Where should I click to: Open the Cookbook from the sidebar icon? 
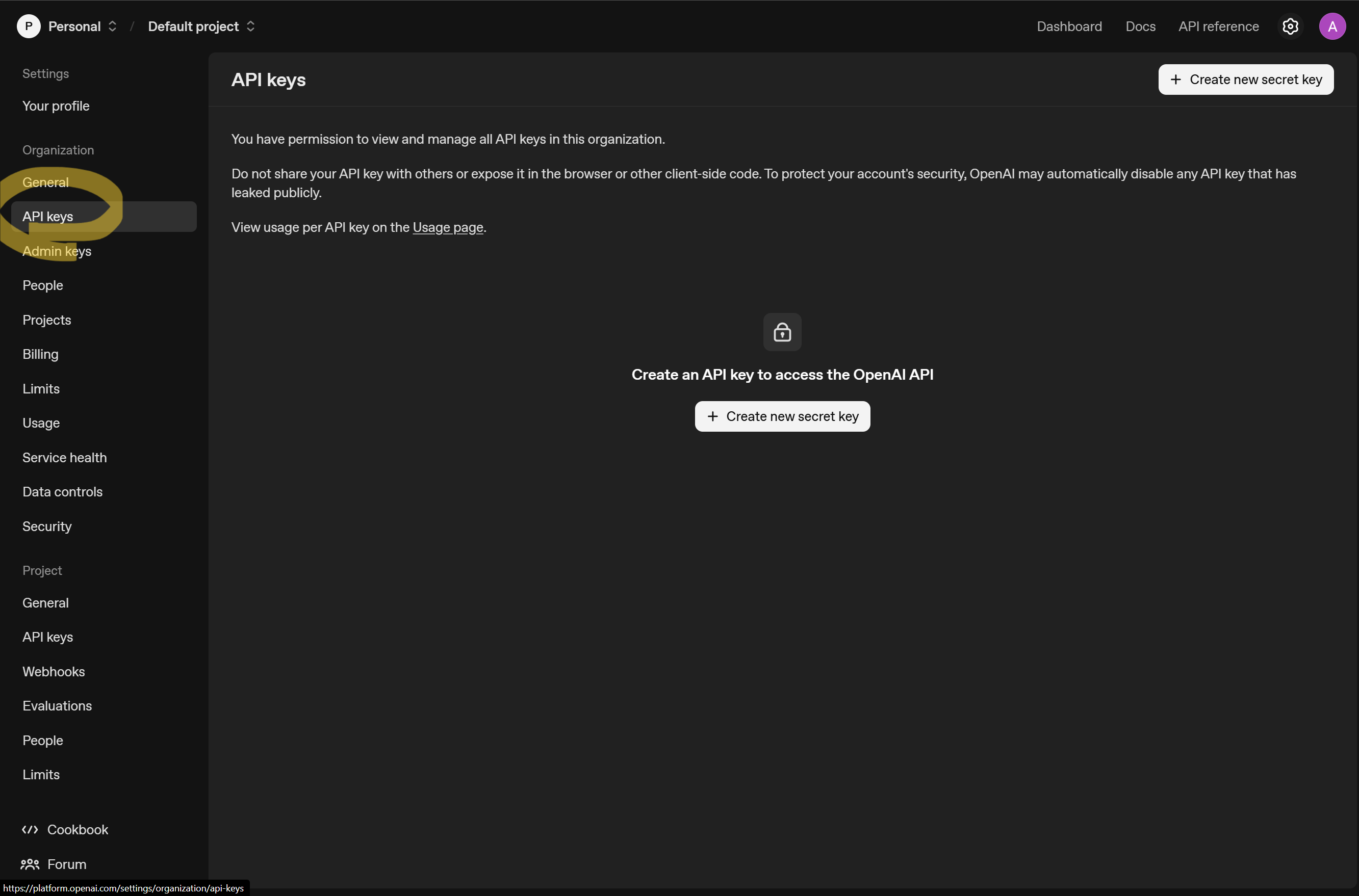pos(30,830)
